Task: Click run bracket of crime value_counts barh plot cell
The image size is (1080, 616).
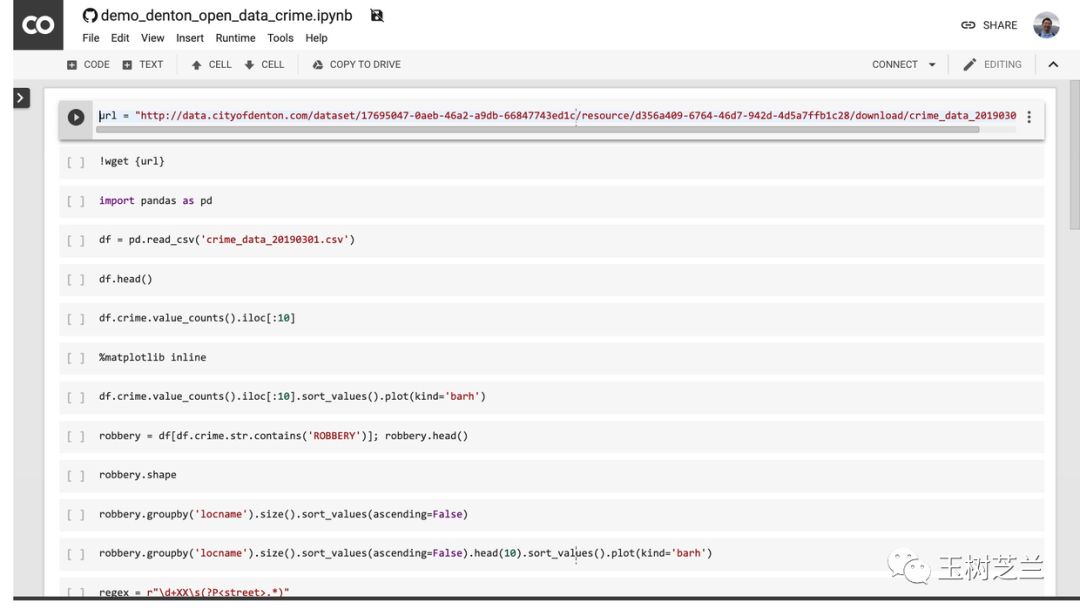Action: 76,398
